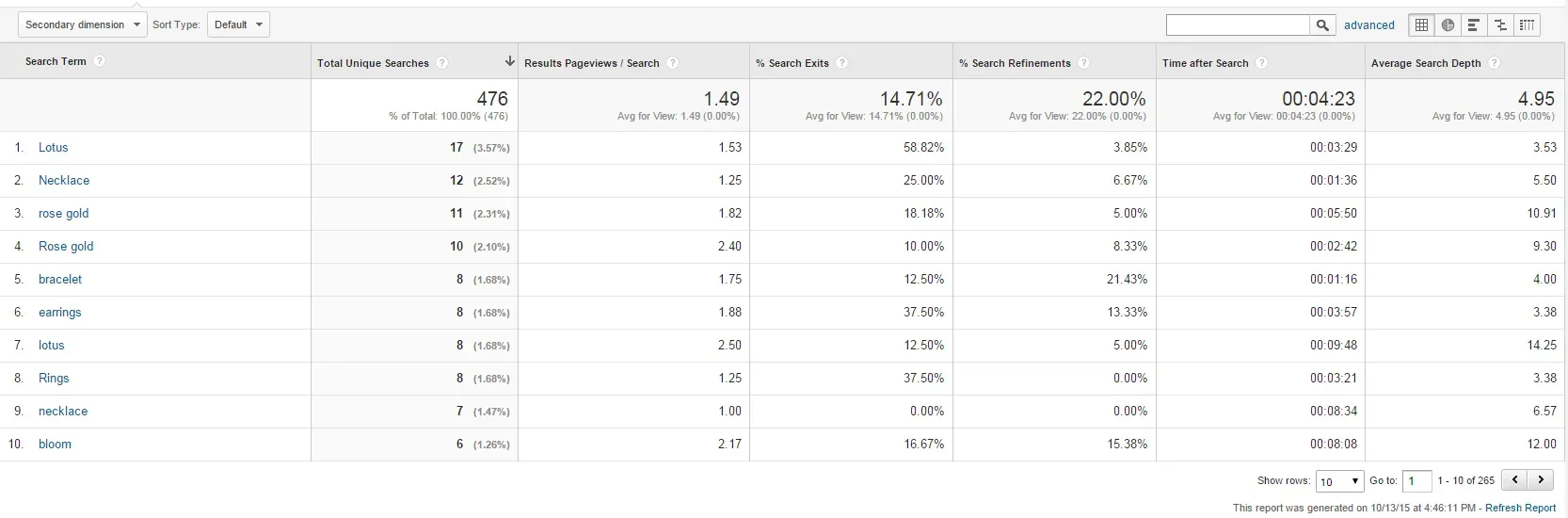Screen dimensions: 1568x518
Task: Open the advanced filter link
Action: point(1368,25)
